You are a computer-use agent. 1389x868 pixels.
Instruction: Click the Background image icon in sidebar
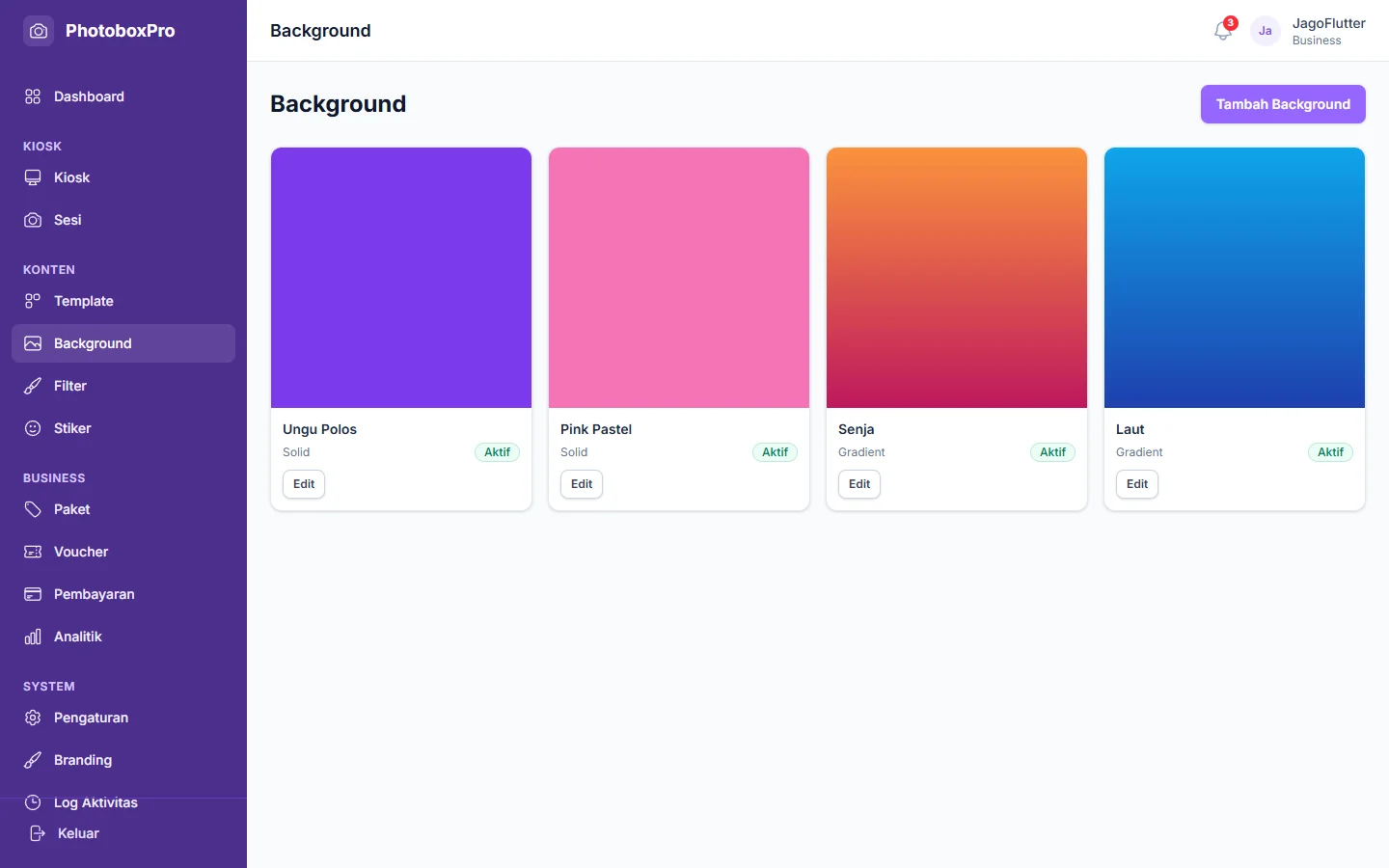pyautogui.click(x=33, y=343)
